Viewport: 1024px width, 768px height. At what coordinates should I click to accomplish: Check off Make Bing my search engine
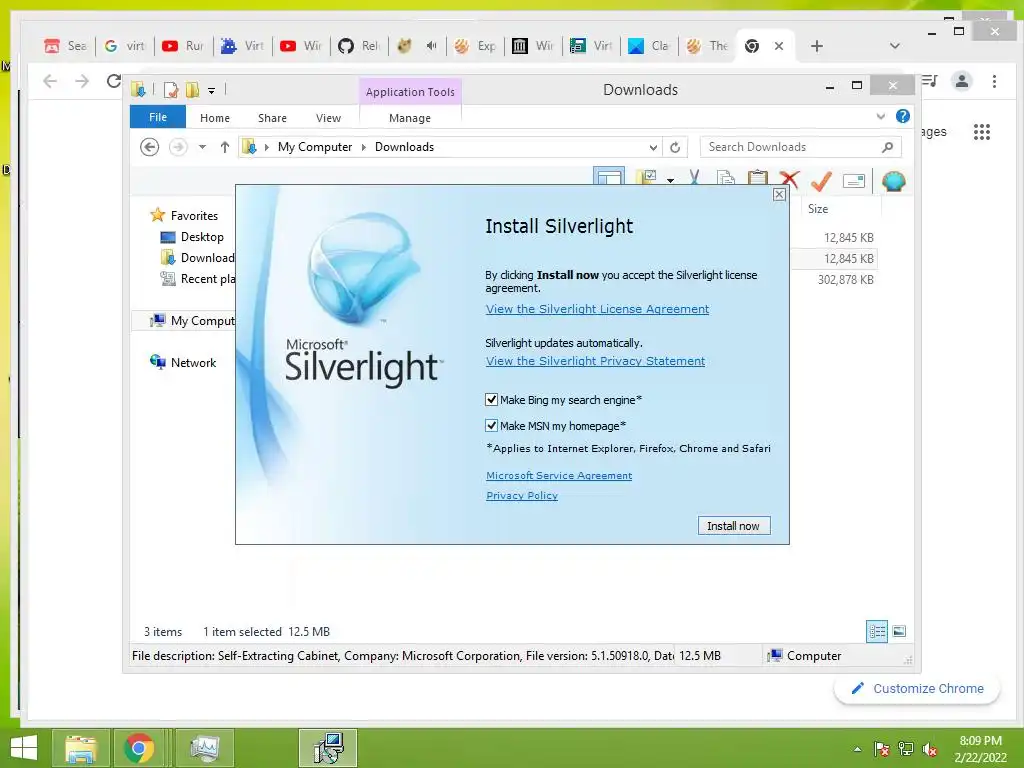click(492, 400)
